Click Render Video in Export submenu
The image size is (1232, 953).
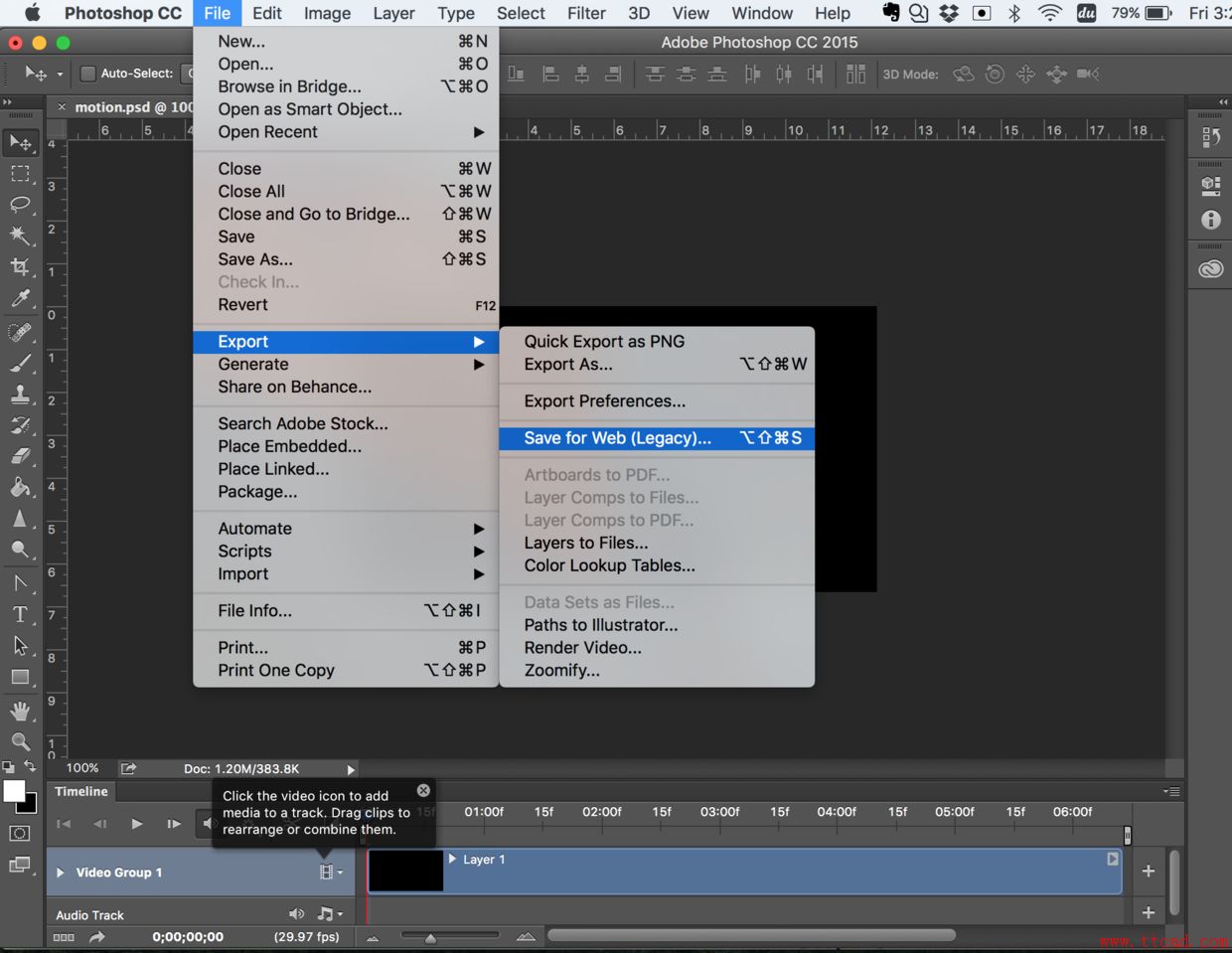(582, 648)
